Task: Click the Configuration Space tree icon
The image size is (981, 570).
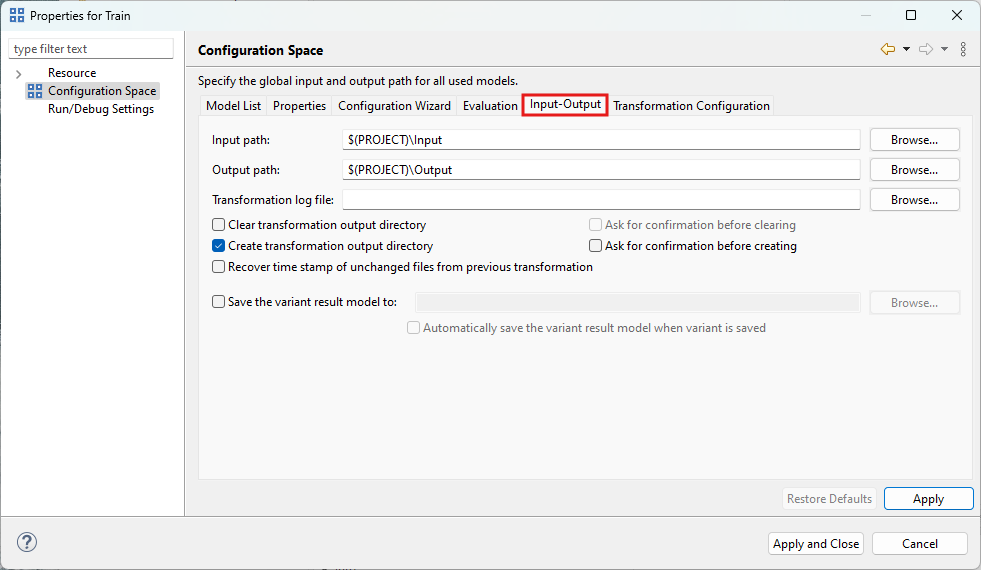Action: pyautogui.click(x=35, y=91)
